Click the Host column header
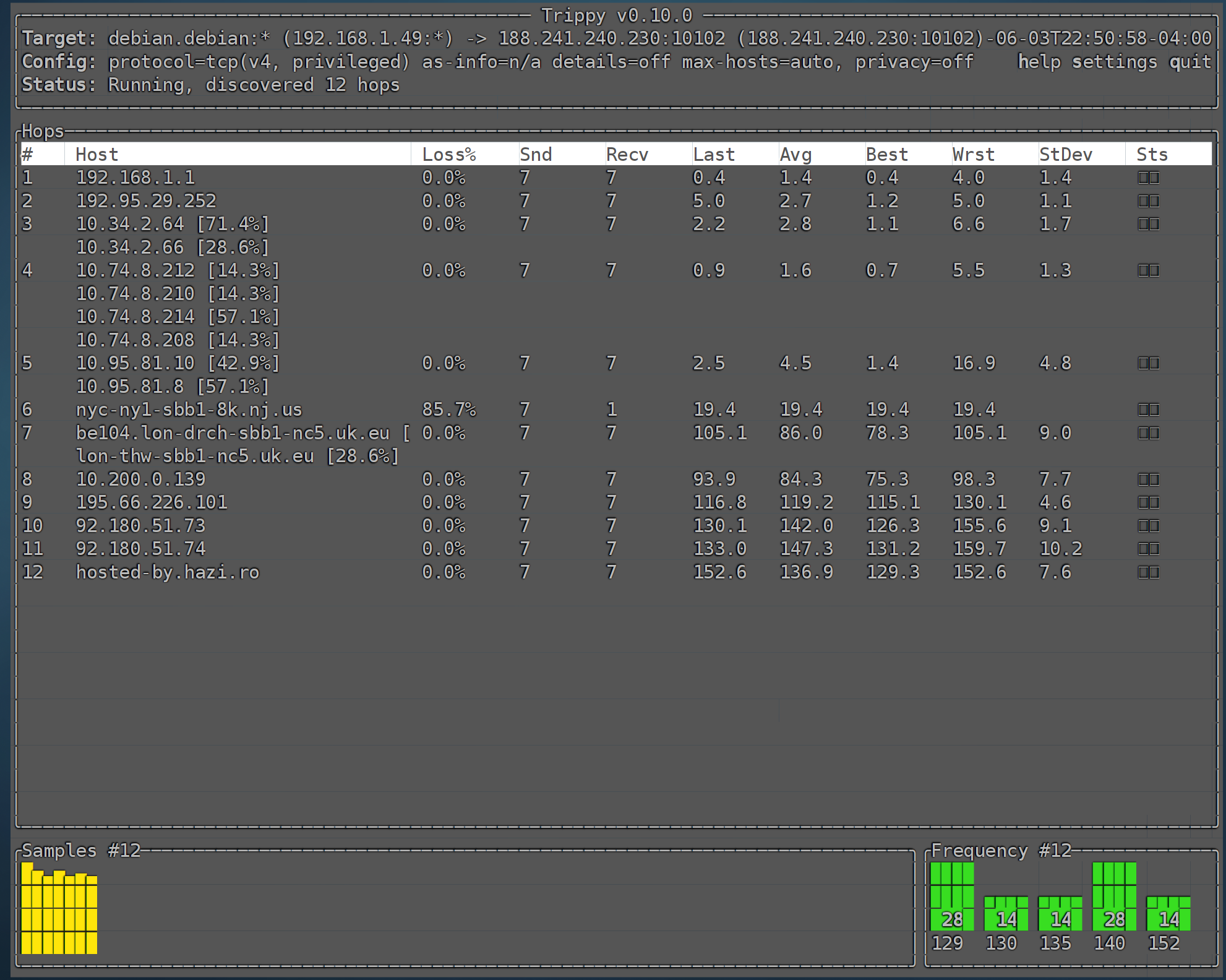This screenshot has height=980, width=1226. [x=96, y=155]
